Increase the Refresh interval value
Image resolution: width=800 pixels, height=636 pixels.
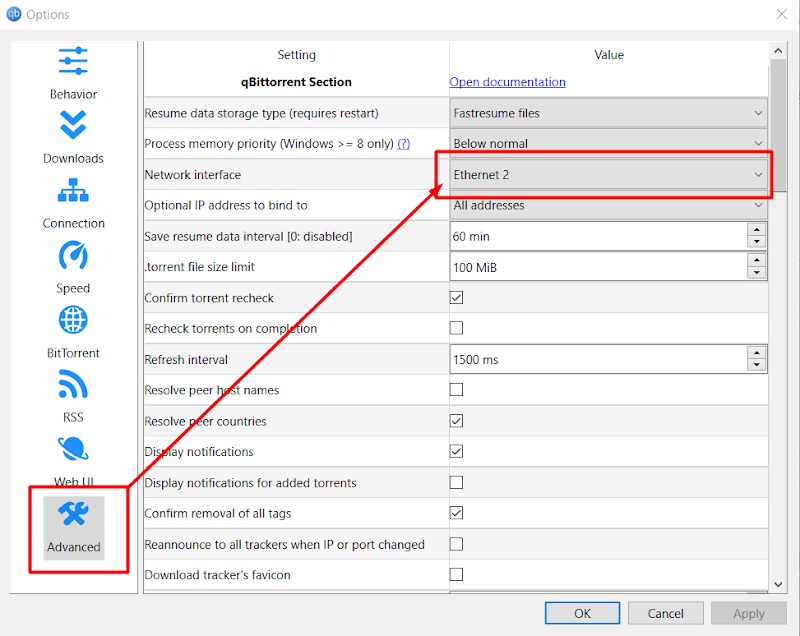click(757, 353)
